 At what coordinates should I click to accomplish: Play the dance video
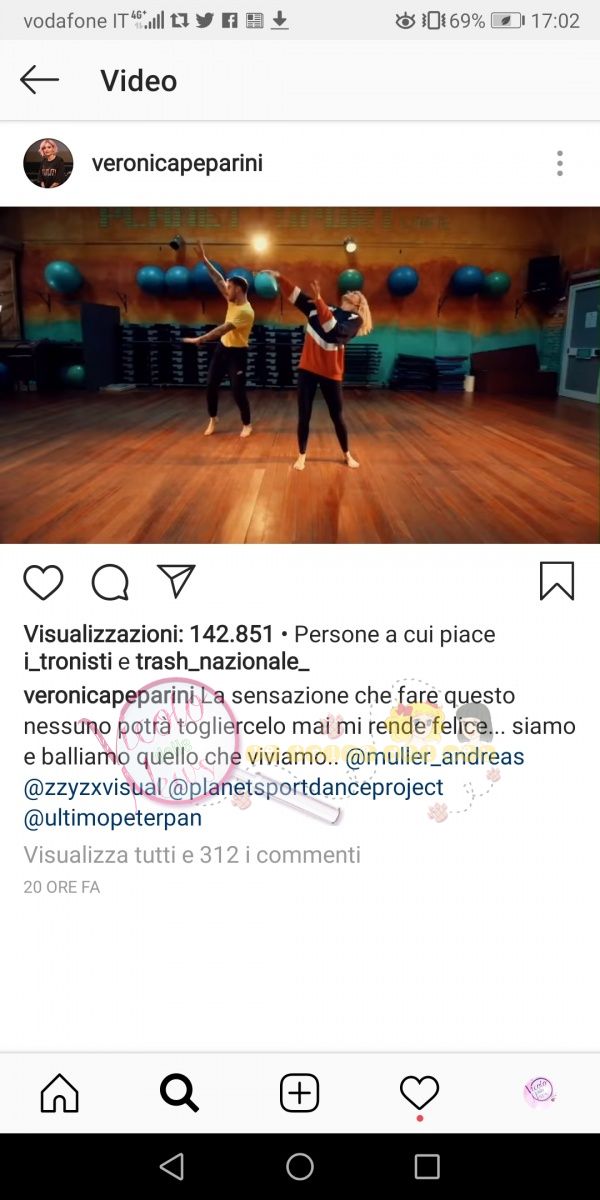pos(300,375)
